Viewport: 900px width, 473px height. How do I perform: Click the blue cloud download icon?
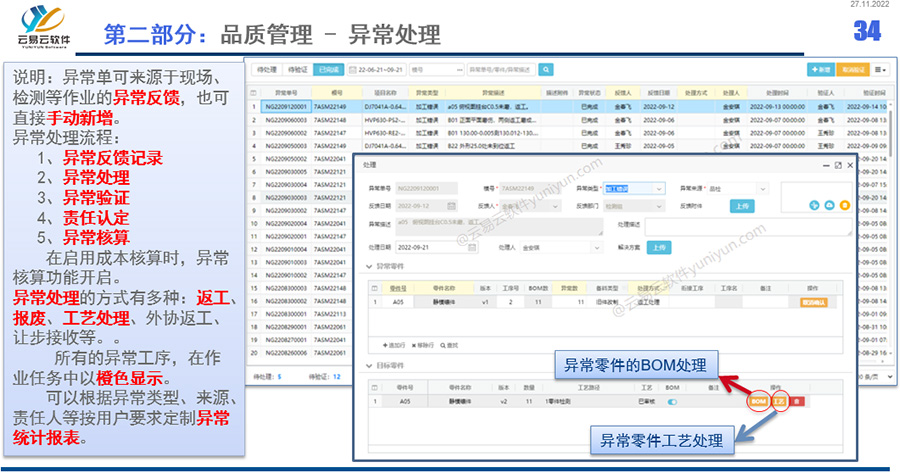[x=829, y=205]
